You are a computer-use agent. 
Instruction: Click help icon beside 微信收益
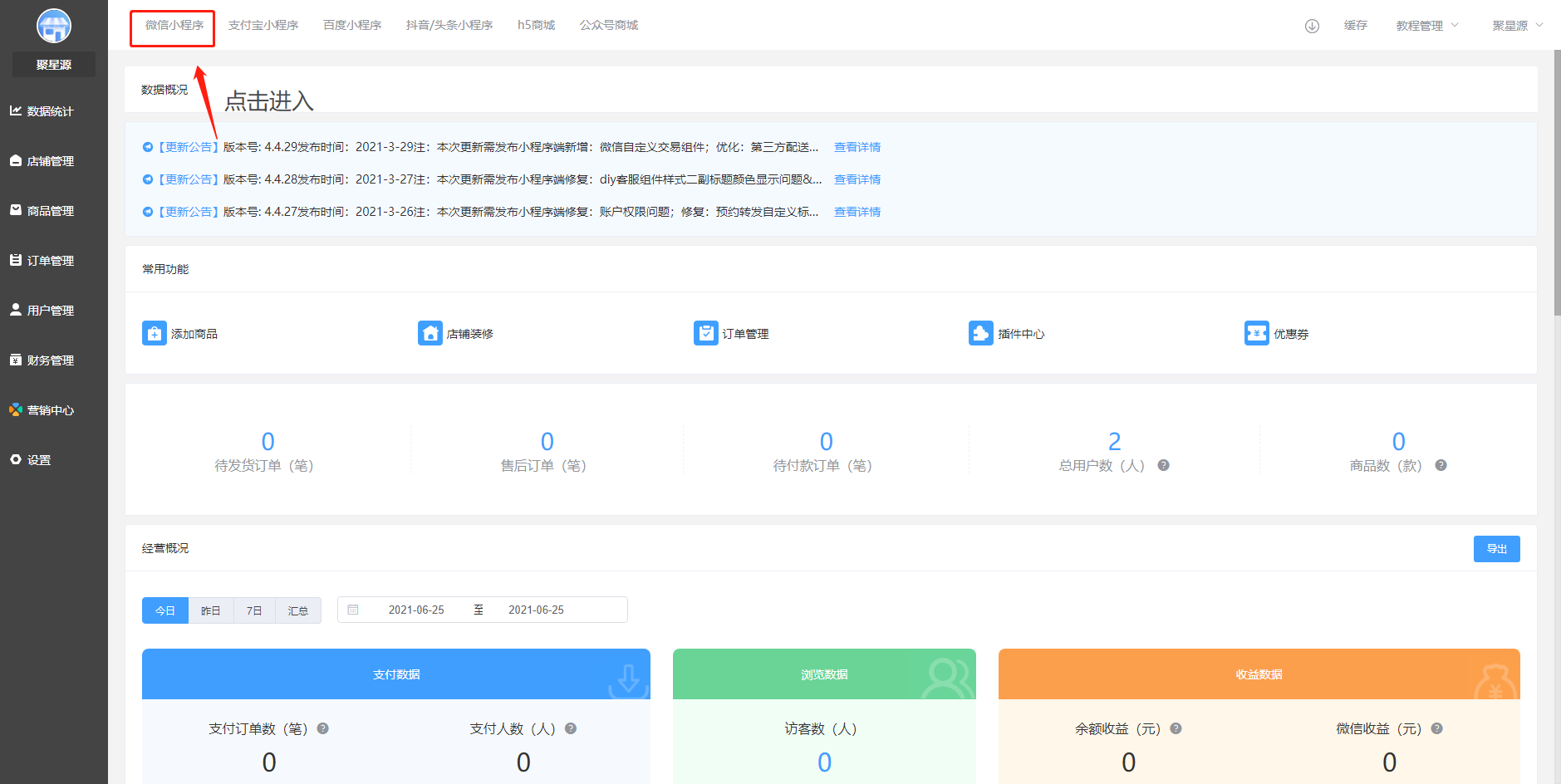coord(1437,728)
